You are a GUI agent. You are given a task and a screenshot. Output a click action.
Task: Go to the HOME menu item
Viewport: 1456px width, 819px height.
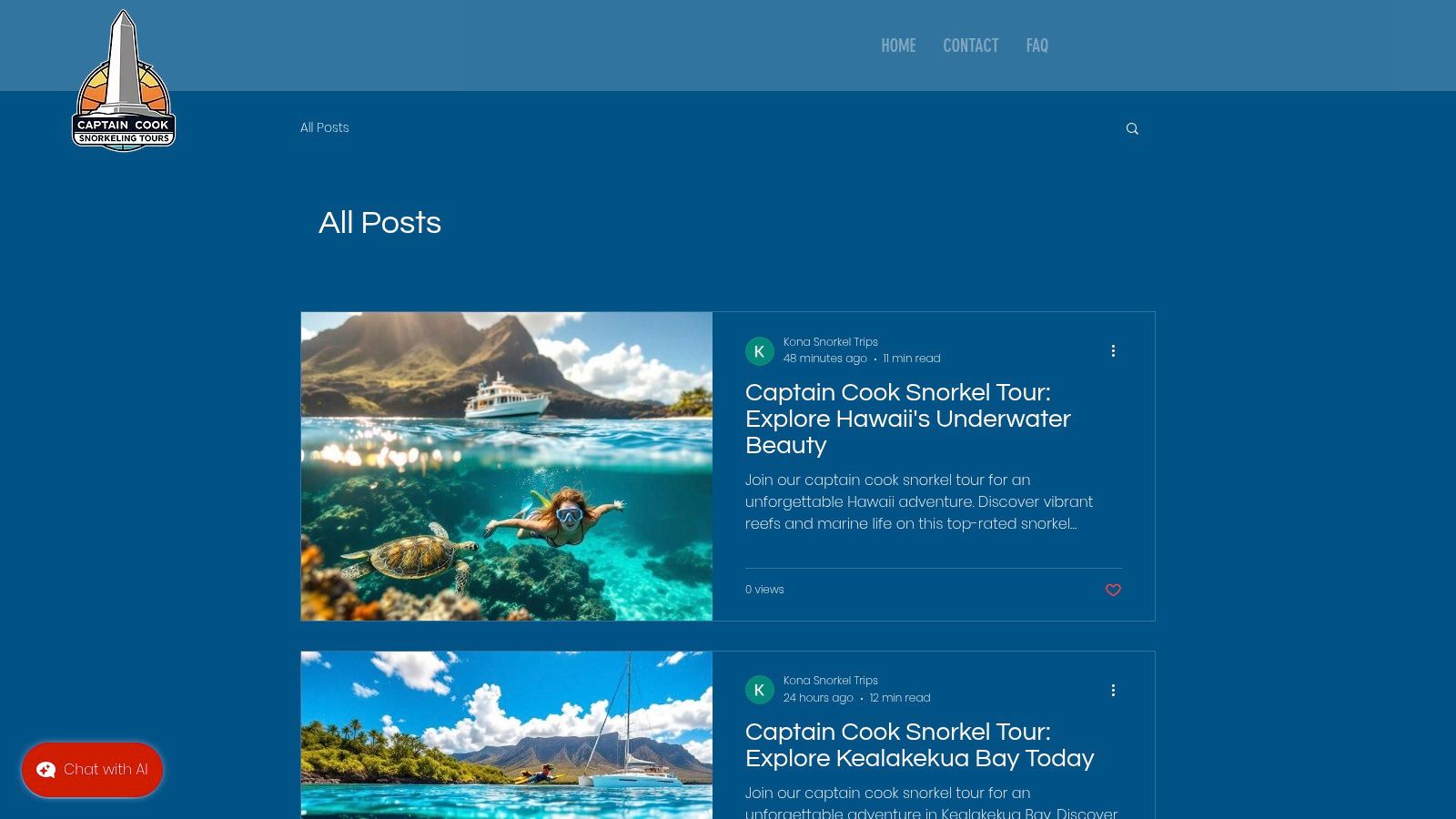[x=898, y=45]
